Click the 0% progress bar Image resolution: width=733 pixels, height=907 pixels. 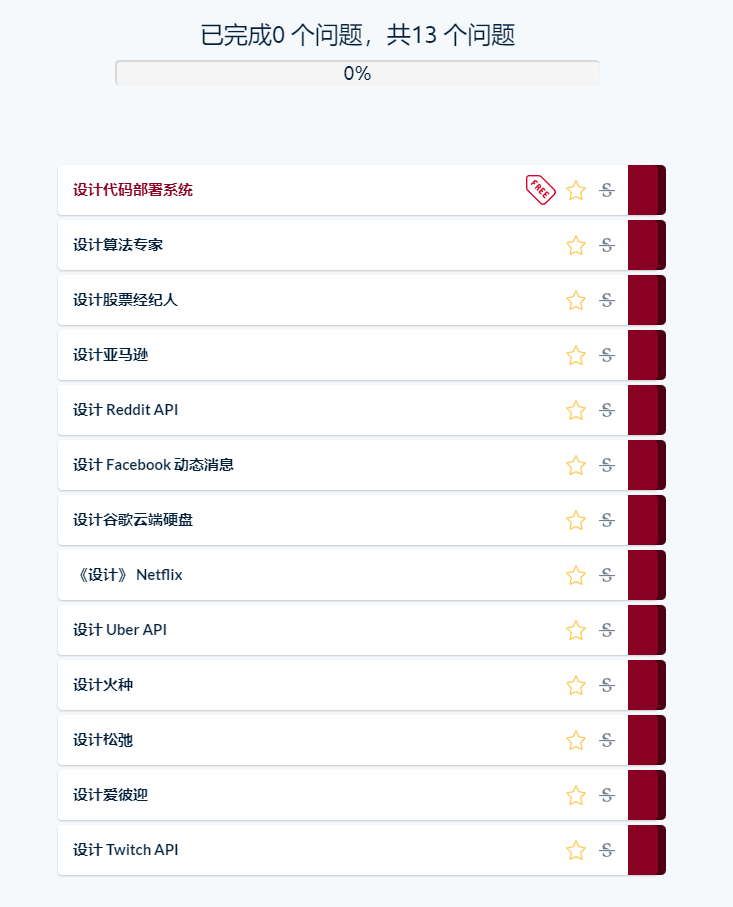pyautogui.click(x=357, y=73)
